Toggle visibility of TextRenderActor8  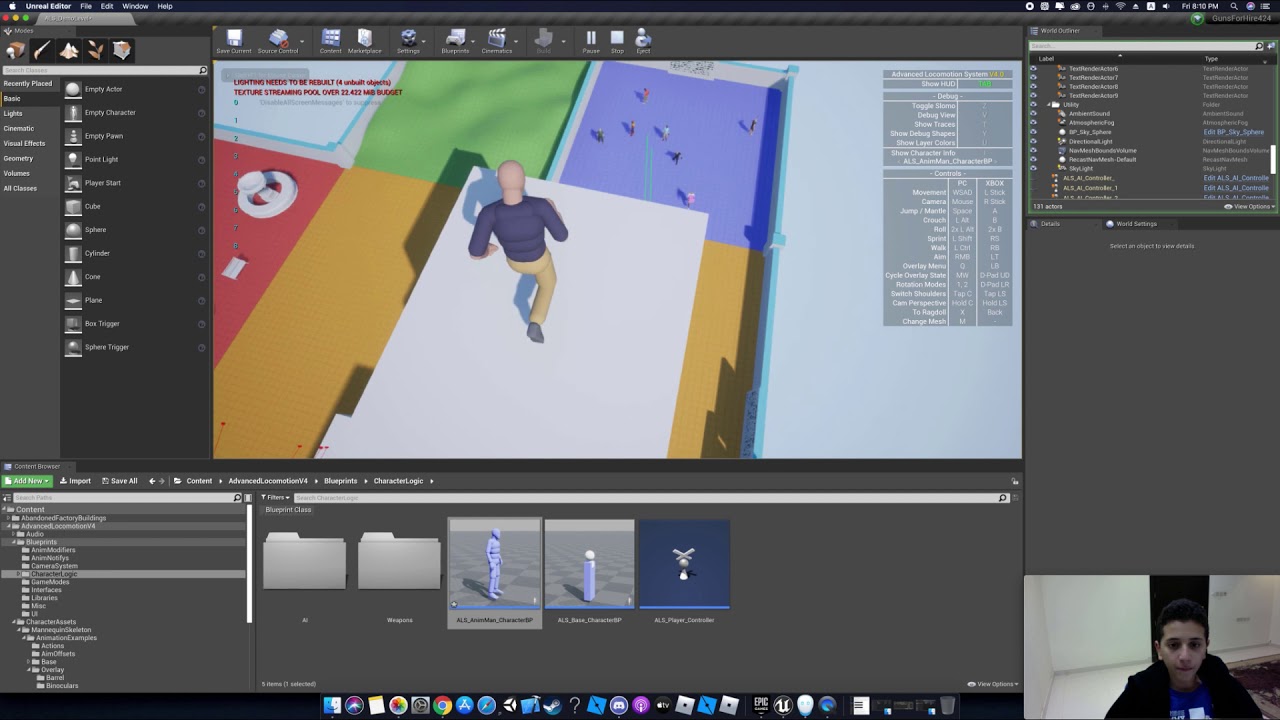pyautogui.click(x=1034, y=86)
